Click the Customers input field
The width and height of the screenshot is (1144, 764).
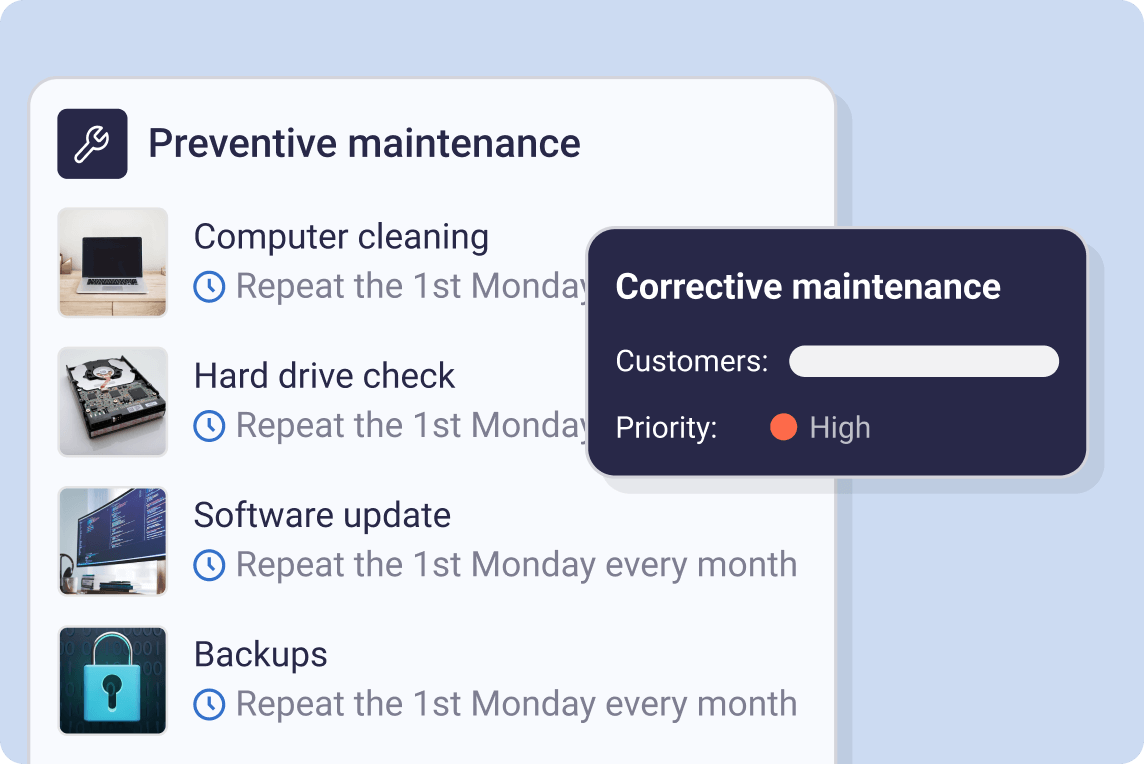click(x=923, y=361)
